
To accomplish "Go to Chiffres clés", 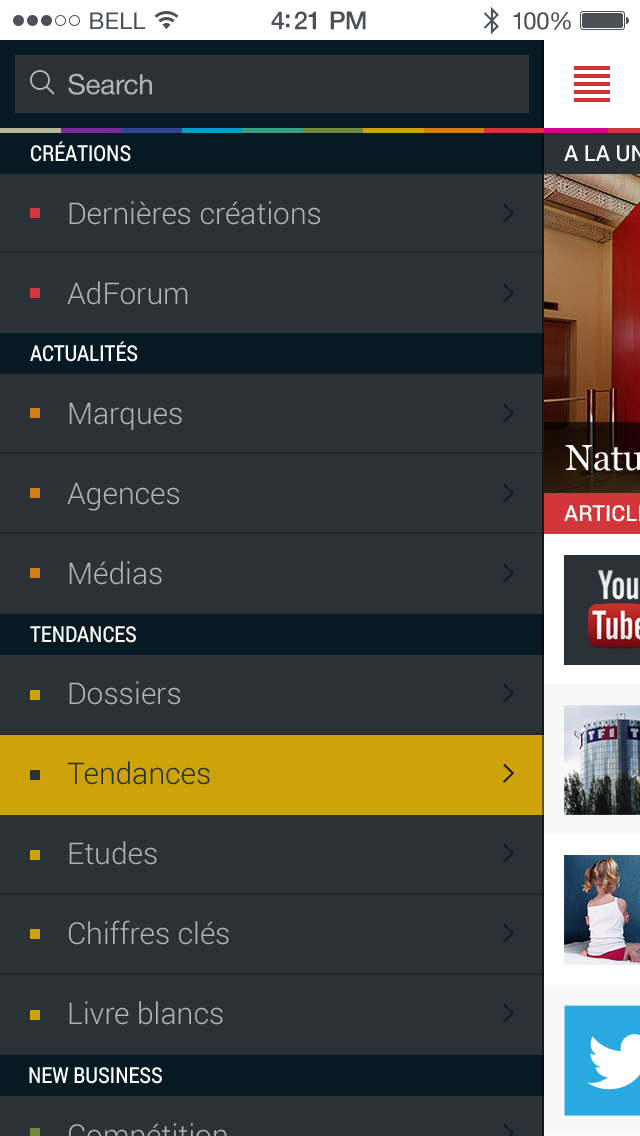I will coord(271,934).
